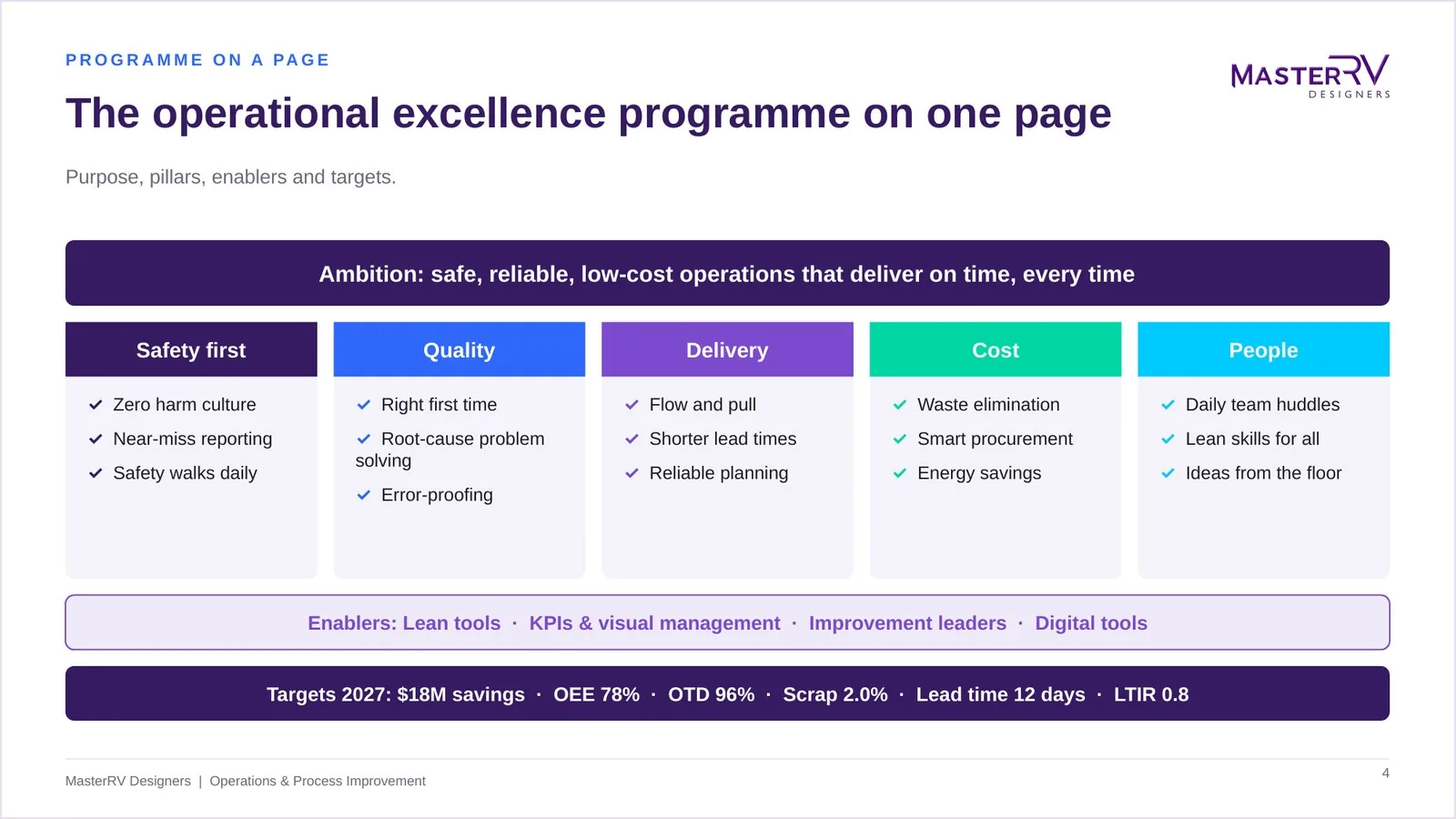Viewport: 1456px width, 819px height.
Task: Click footer text 'Operations & Process Improvement'
Action: pyautogui.click(x=318, y=781)
